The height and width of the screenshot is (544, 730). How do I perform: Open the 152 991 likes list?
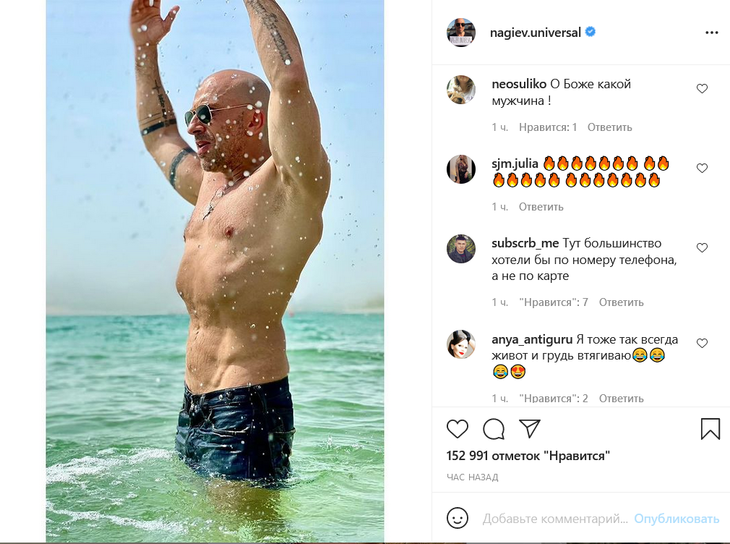528,456
